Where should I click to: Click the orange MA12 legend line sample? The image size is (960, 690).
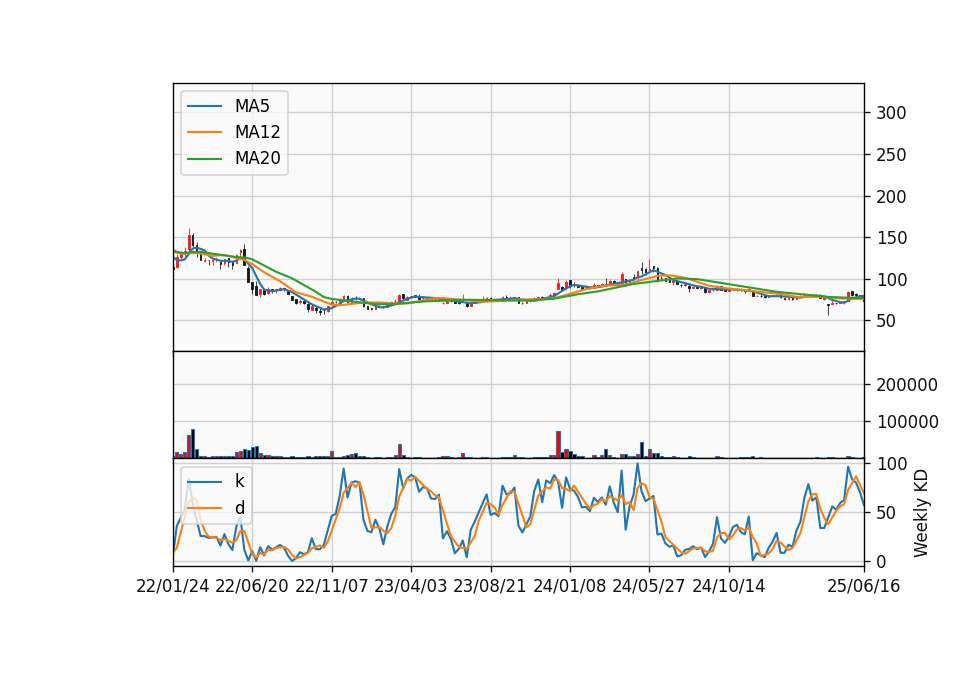204,132
